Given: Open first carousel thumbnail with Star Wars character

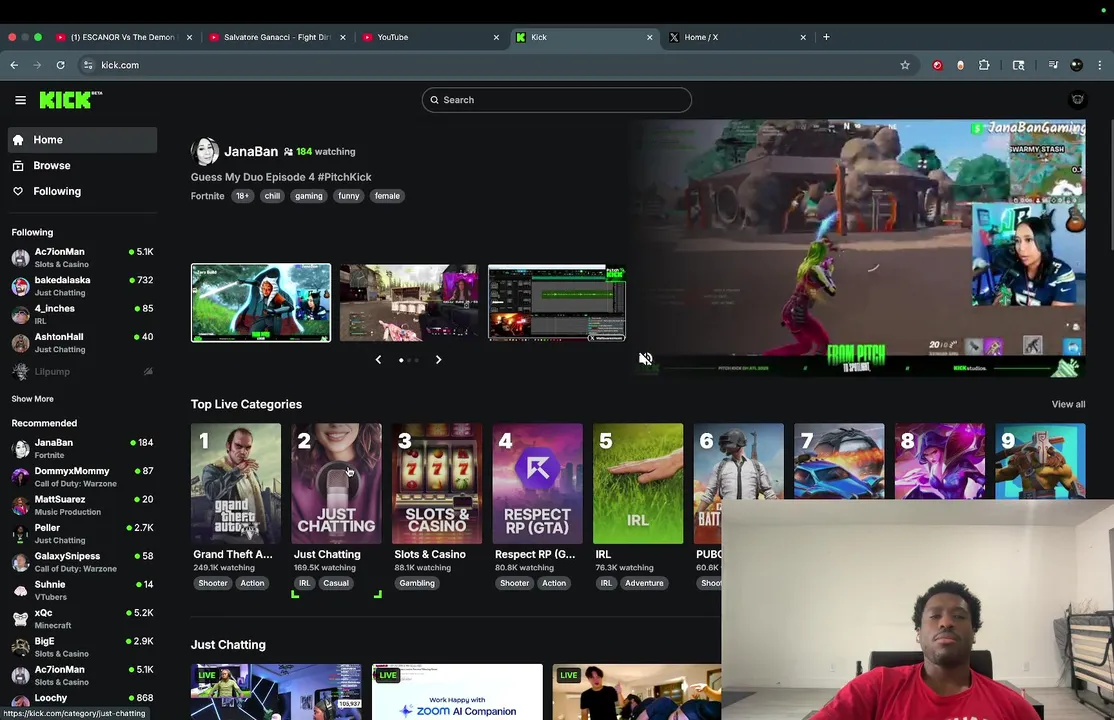Looking at the screenshot, I should (x=261, y=303).
